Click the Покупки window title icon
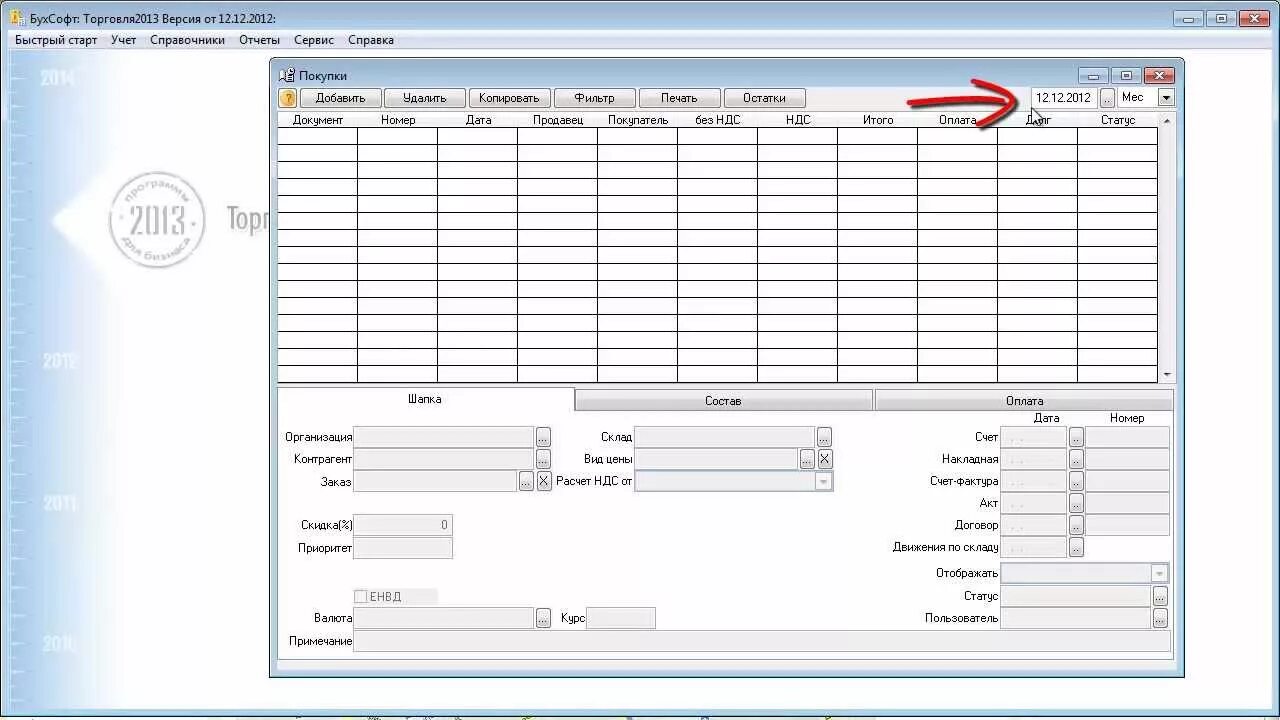The image size is (1280, 720). click(x=287, y=75)
